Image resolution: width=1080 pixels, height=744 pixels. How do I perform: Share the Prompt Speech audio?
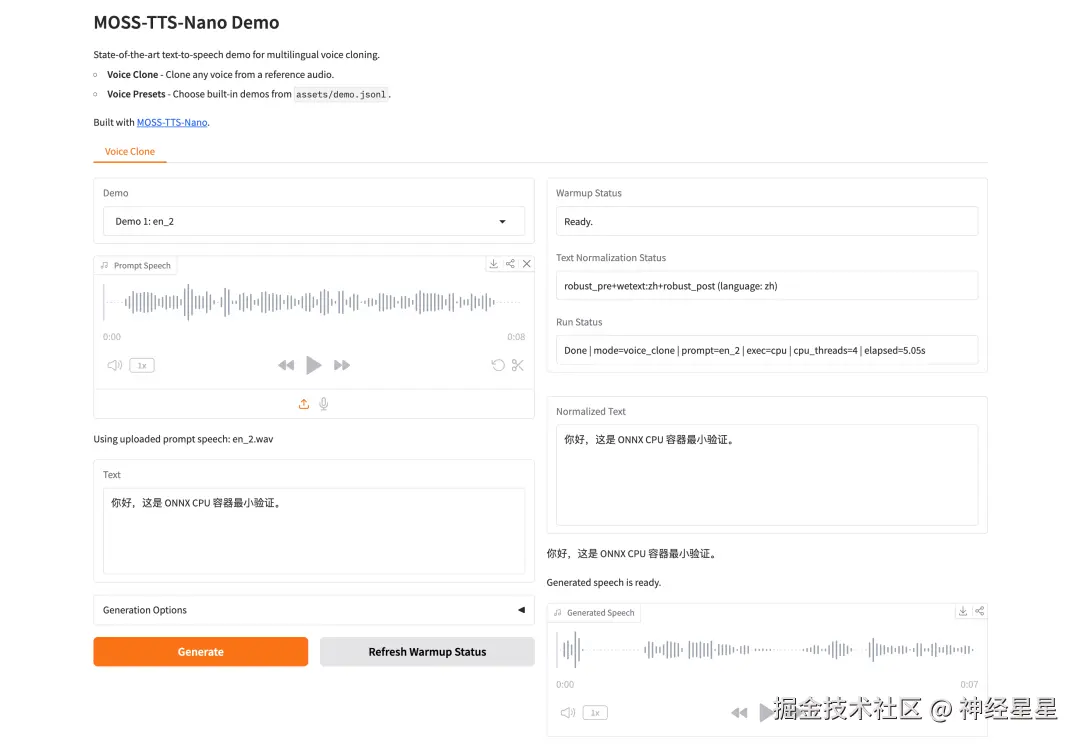[x=510, y=264]
